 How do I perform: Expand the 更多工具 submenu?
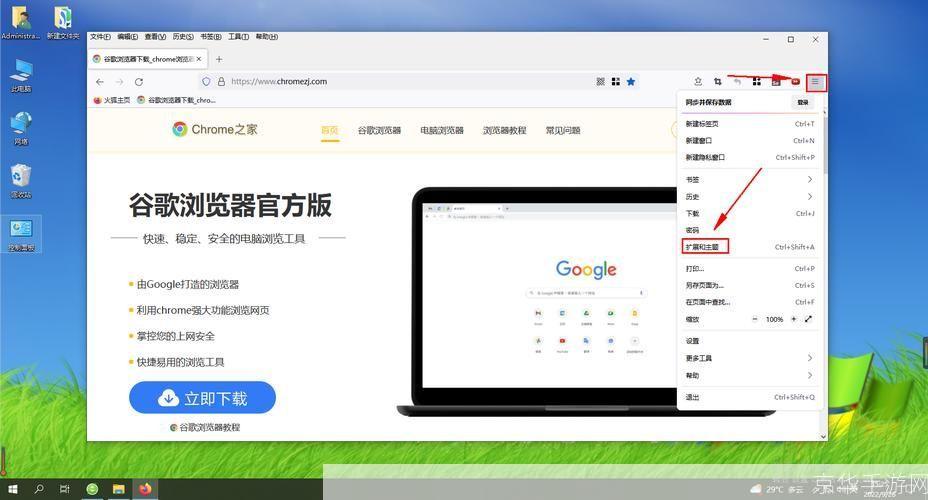click(749, 358)
